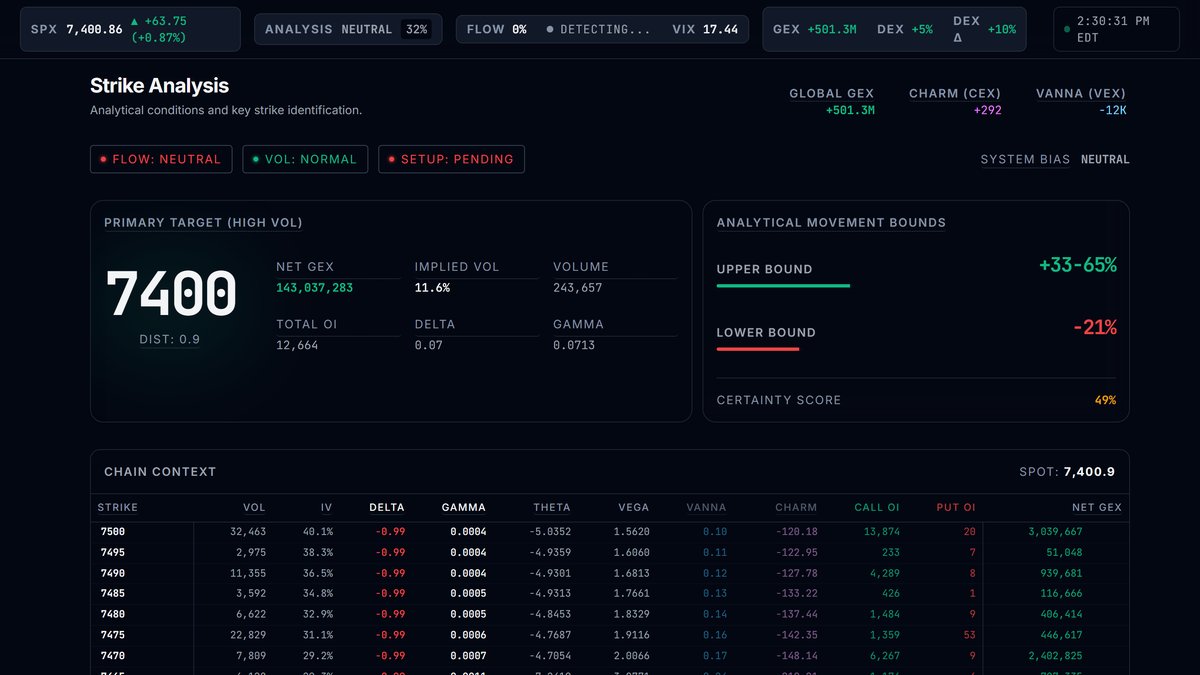This screenshot has height=675, width=1200.
Task: Sort by the GAMMA column header
Action: (464, 507)
